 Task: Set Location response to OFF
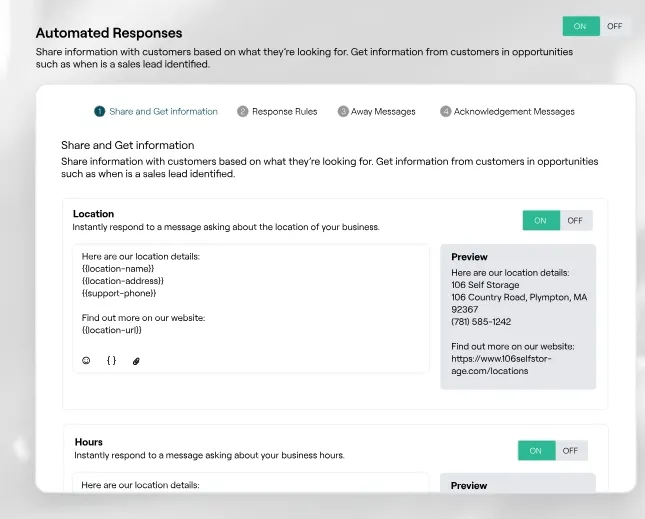click(x=575, y=220)
